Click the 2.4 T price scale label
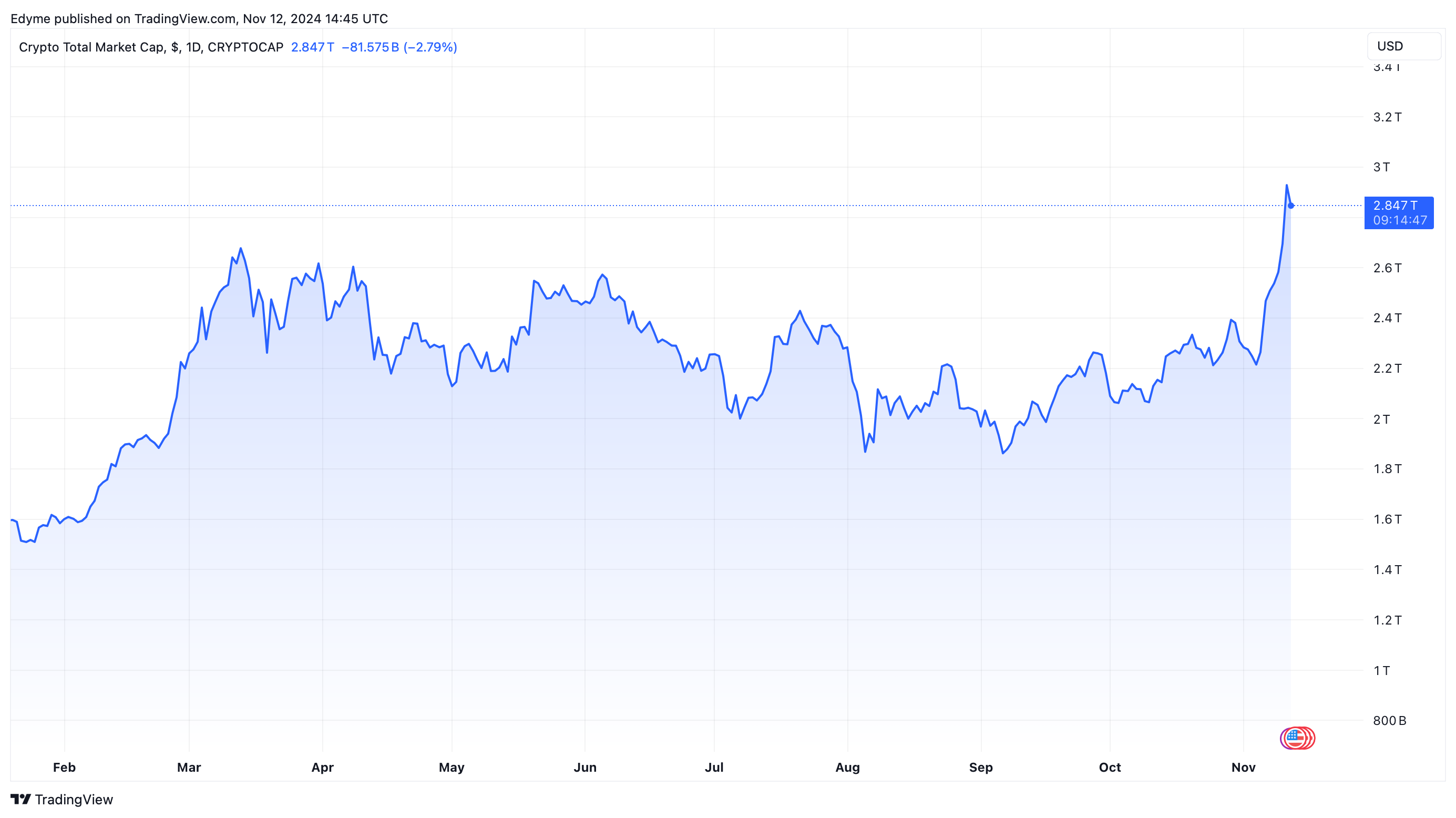This screenshot has width=1456, height=818. 1387,318
